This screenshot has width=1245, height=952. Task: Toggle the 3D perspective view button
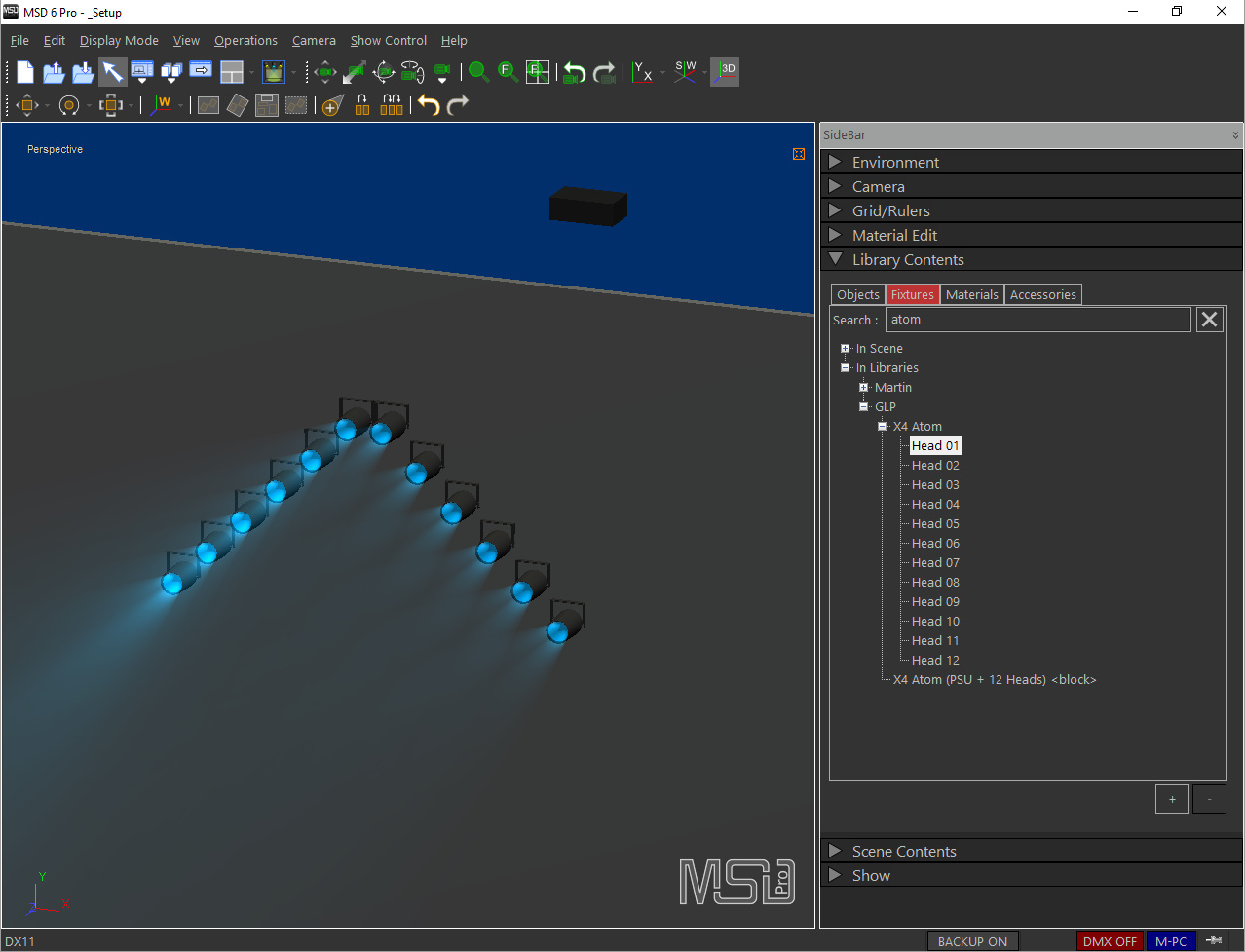point(725,72)
